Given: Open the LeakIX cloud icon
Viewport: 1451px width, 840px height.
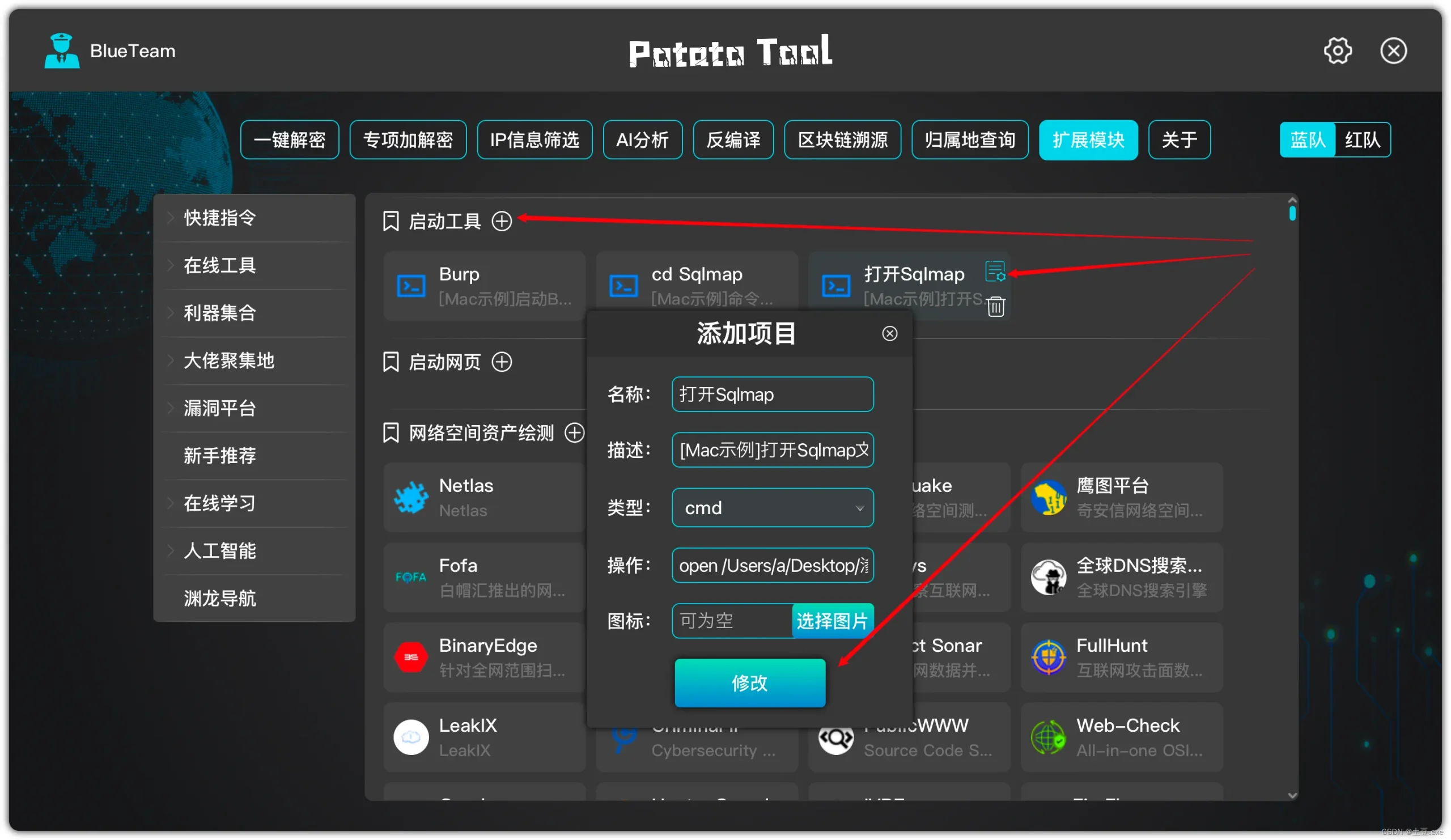Looking at the screenshot, I should (x=411, y=737).
